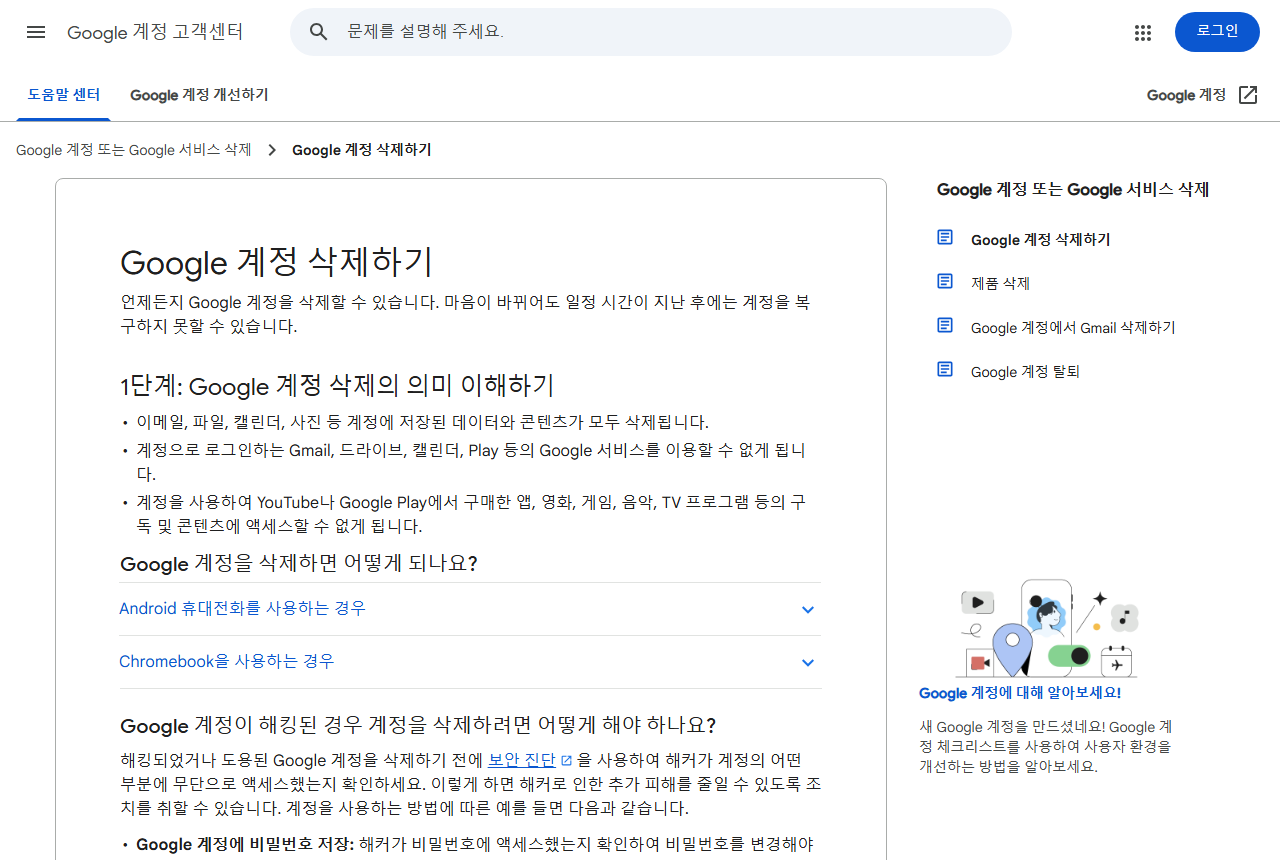Click the 로그인 button
The image size is (1280, 860).
tap(1217, 32)
